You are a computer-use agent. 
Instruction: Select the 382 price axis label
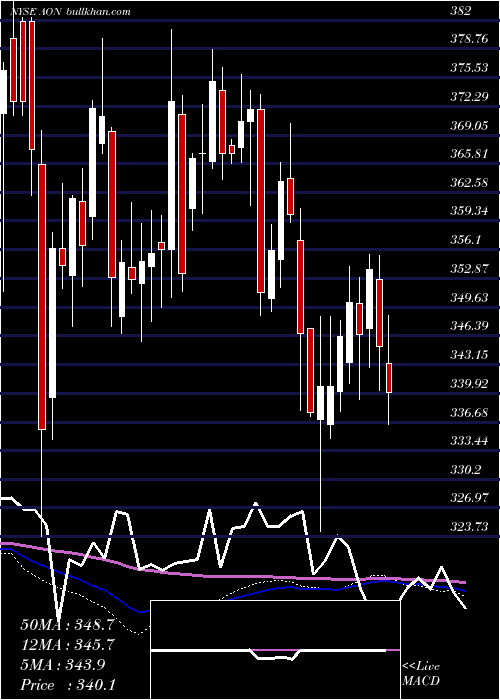[x=461, y=11]
